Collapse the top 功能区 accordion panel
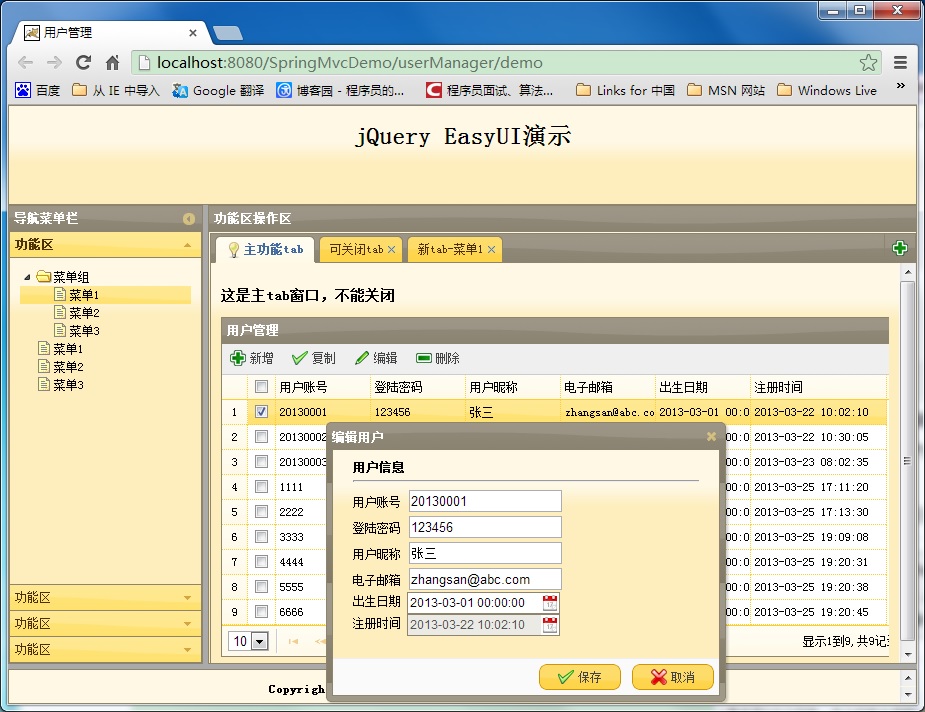925x712 pixels. (x=187, y=245)
